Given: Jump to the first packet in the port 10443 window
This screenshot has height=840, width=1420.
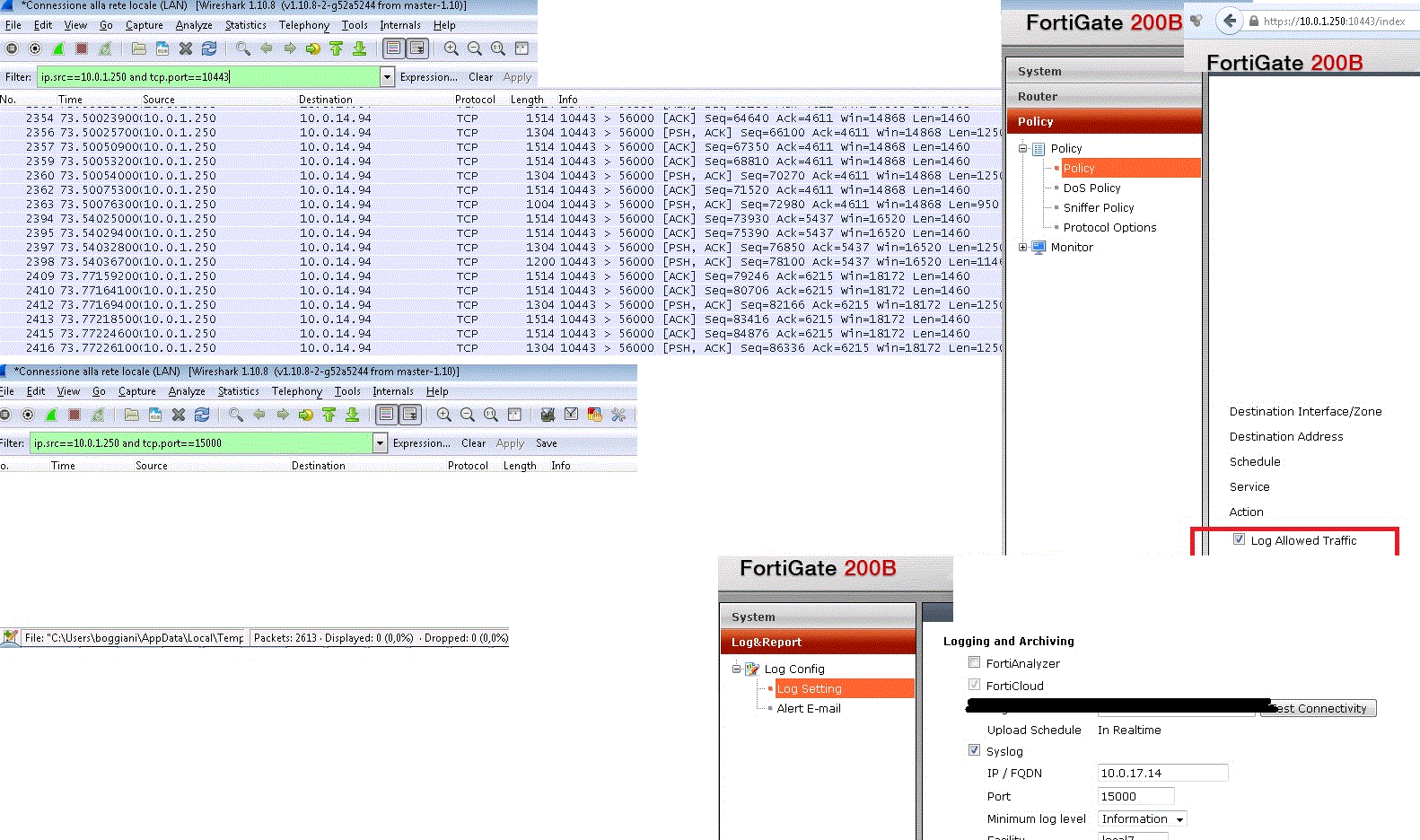Looking at the screenshot, I should (336, 48).
